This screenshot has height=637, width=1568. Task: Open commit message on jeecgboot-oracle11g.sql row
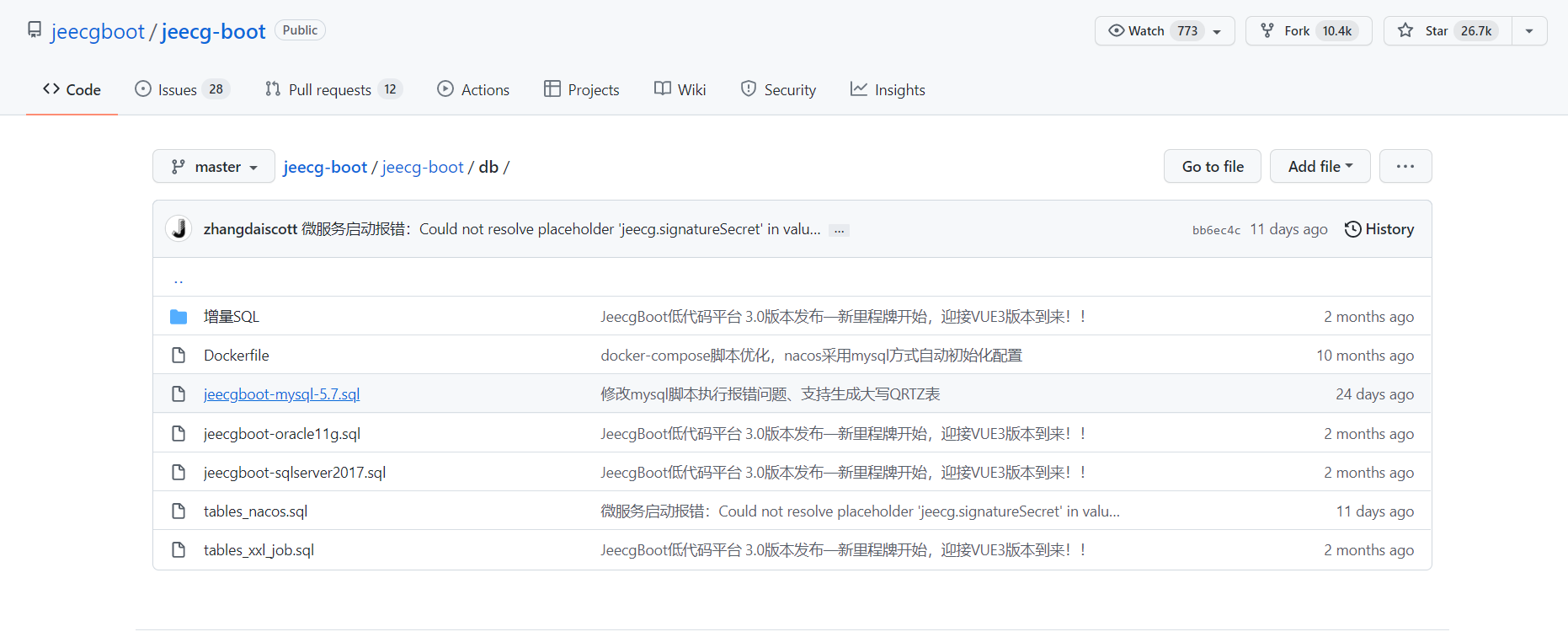844,434
